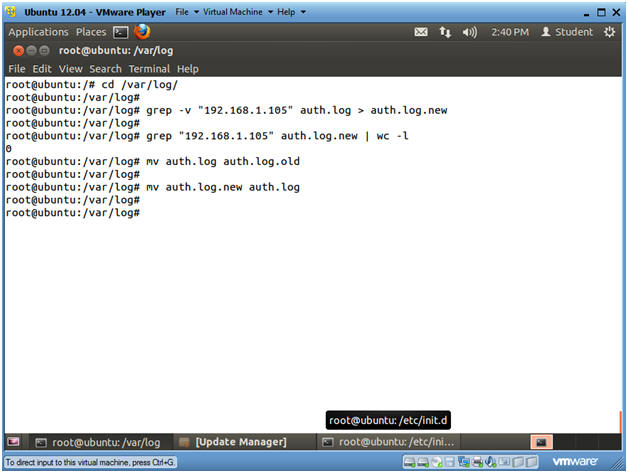Screen dimensions: 628x473
Task: Open the network connections indicator
Action: [445, 32]
